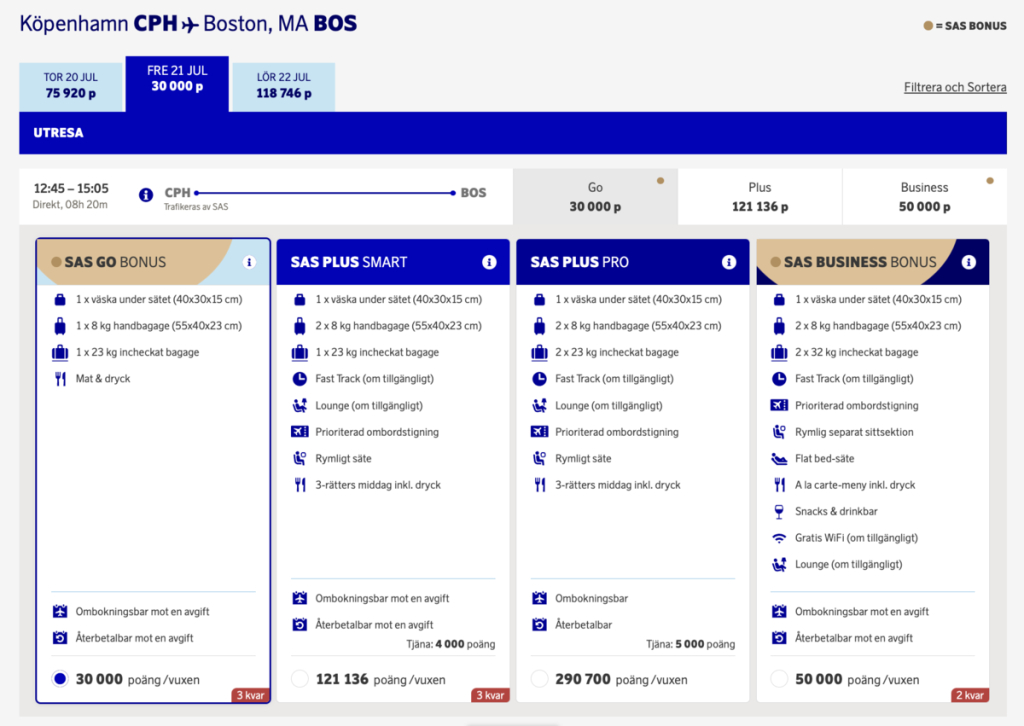Click the 12:45 – 15:05 flight time
This screenshot has height=726, width=1024.
(x=71, y=189)
